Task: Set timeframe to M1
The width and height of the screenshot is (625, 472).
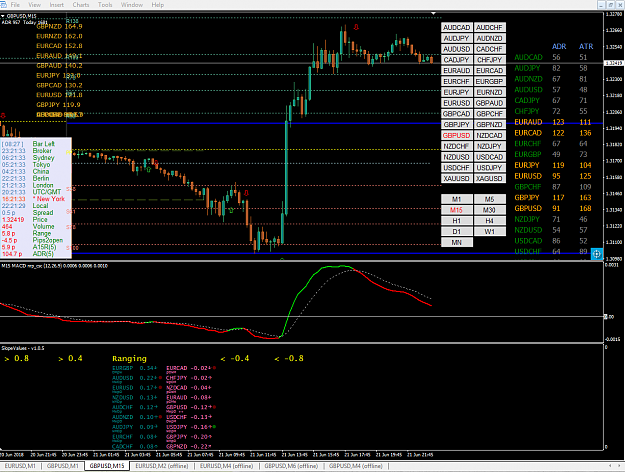Action: (x=457, y=199)
